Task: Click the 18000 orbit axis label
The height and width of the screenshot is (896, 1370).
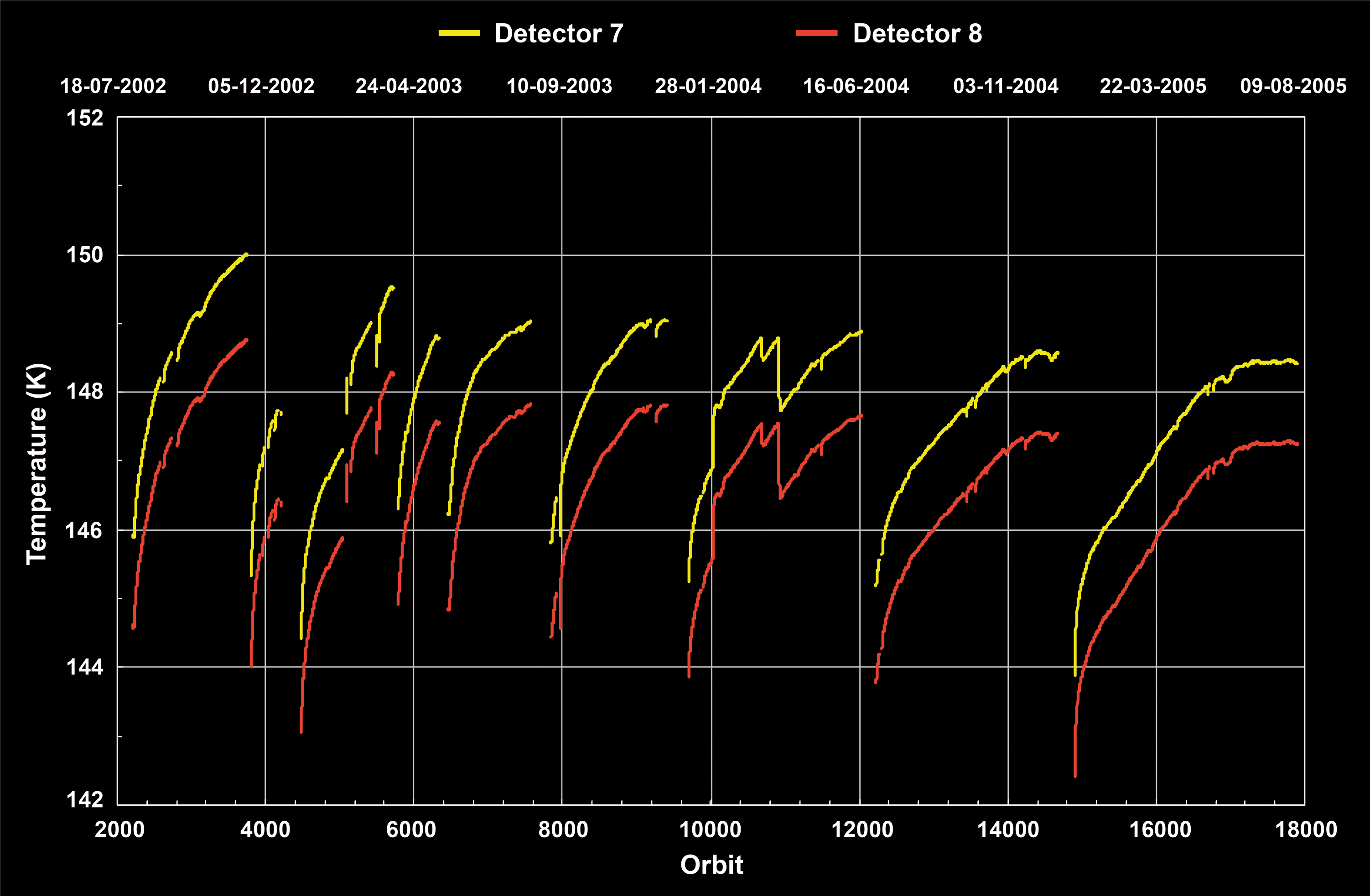Action: (x=1306, y=830)
